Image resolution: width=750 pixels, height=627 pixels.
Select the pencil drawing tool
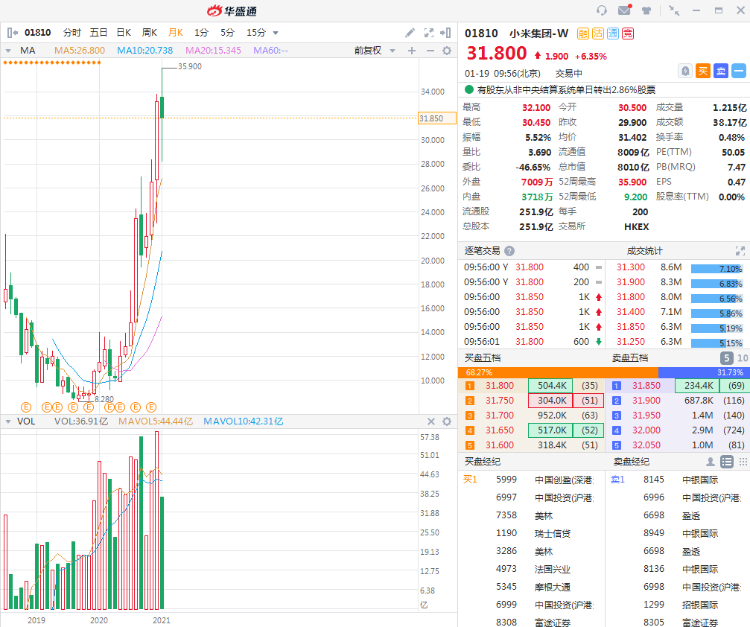pyautogui.click(x=410, y=33)
